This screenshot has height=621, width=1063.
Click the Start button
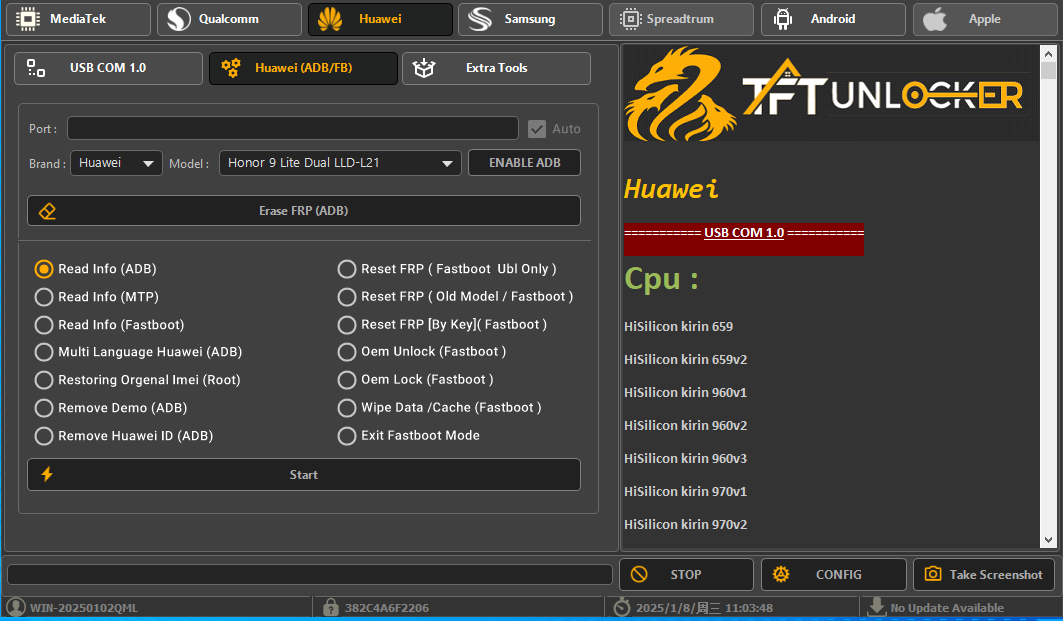click(x=304, y=475)
